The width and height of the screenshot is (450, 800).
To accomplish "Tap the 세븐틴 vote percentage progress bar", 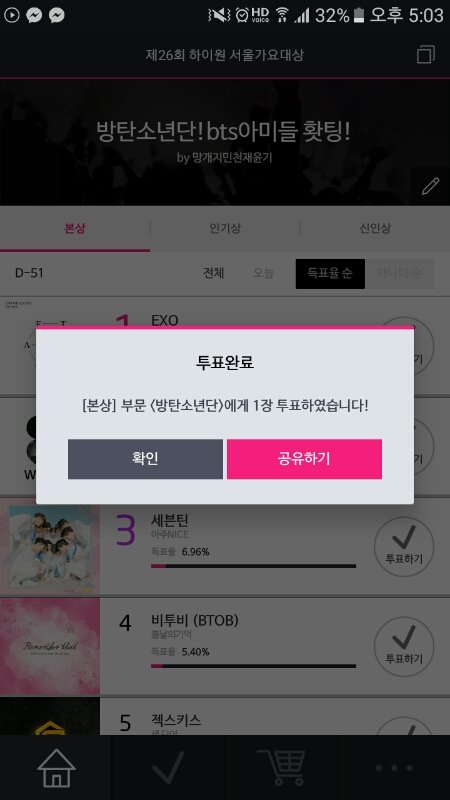I will point(254,566).
